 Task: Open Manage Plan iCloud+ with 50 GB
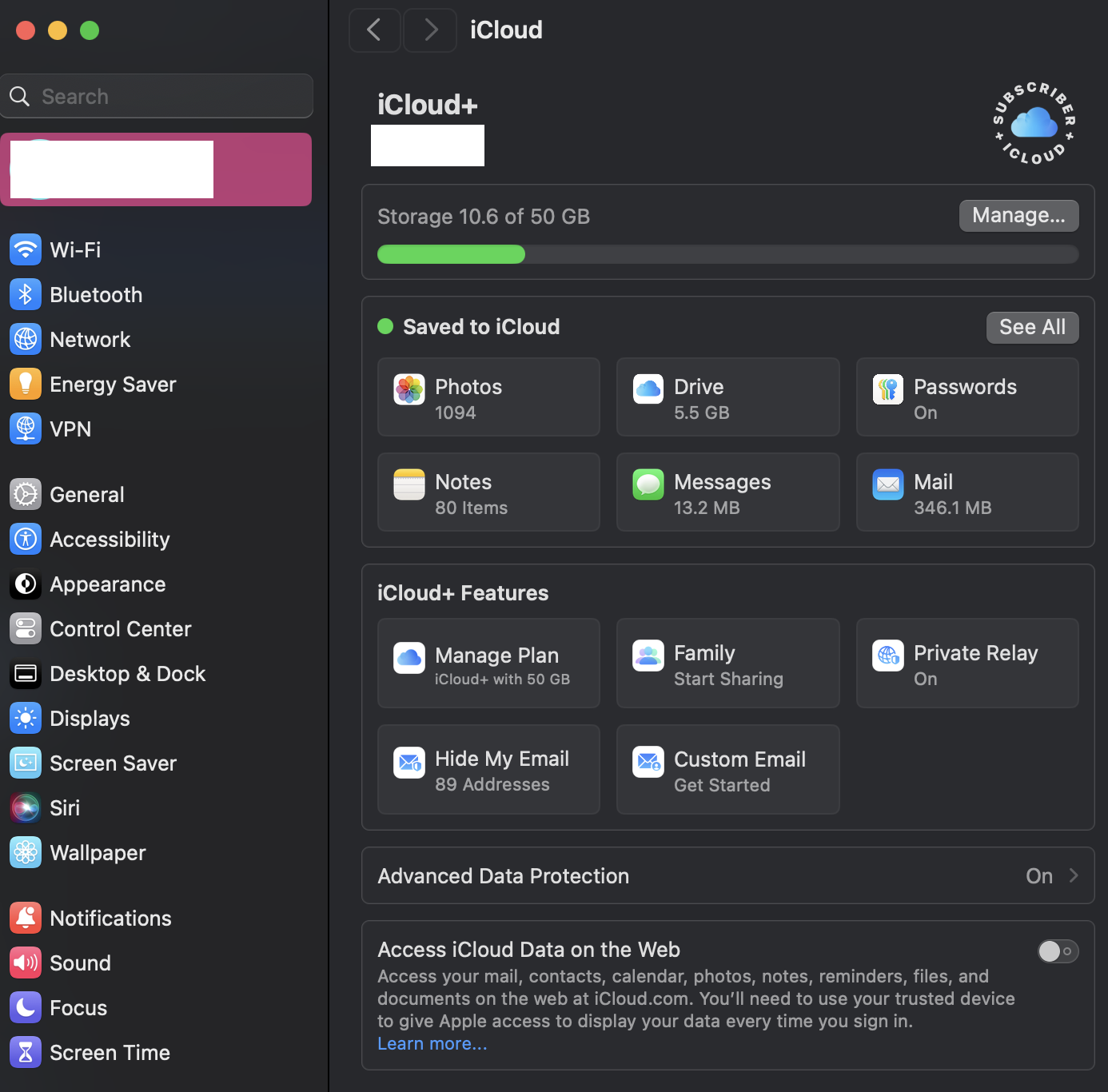(488, 663)
